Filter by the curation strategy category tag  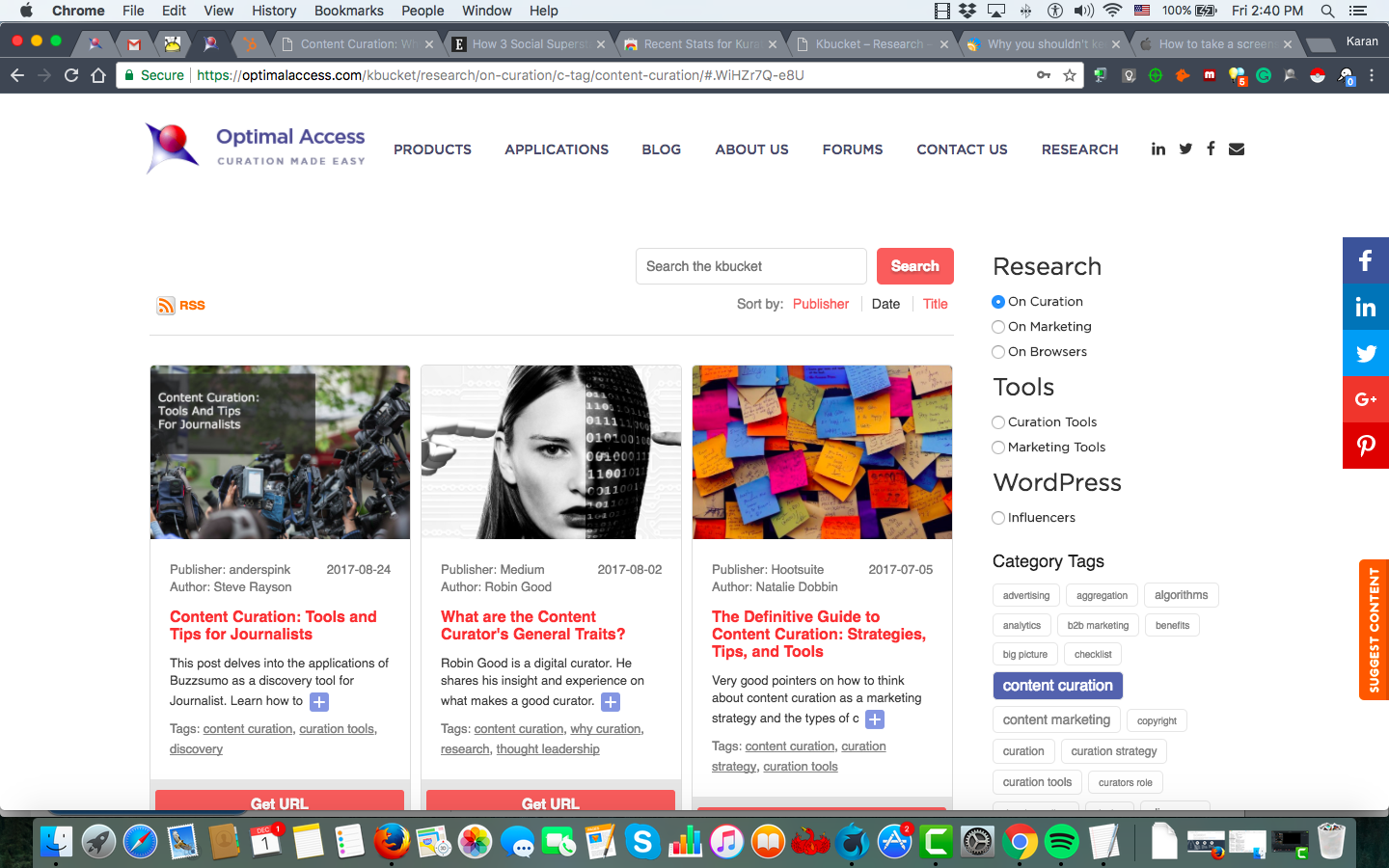(x=1114, y=751)
